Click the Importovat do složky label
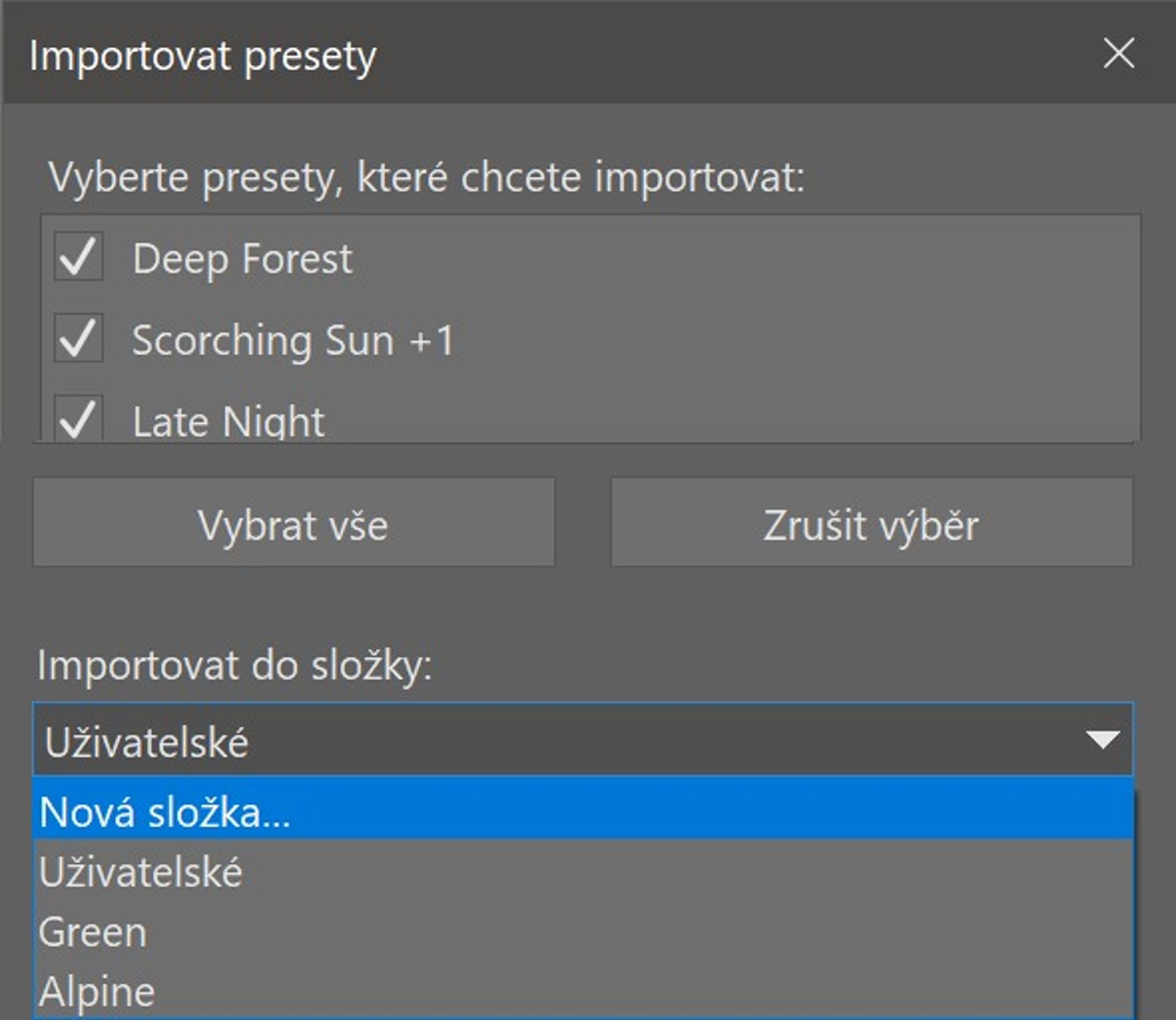 [x=234, y=666]
